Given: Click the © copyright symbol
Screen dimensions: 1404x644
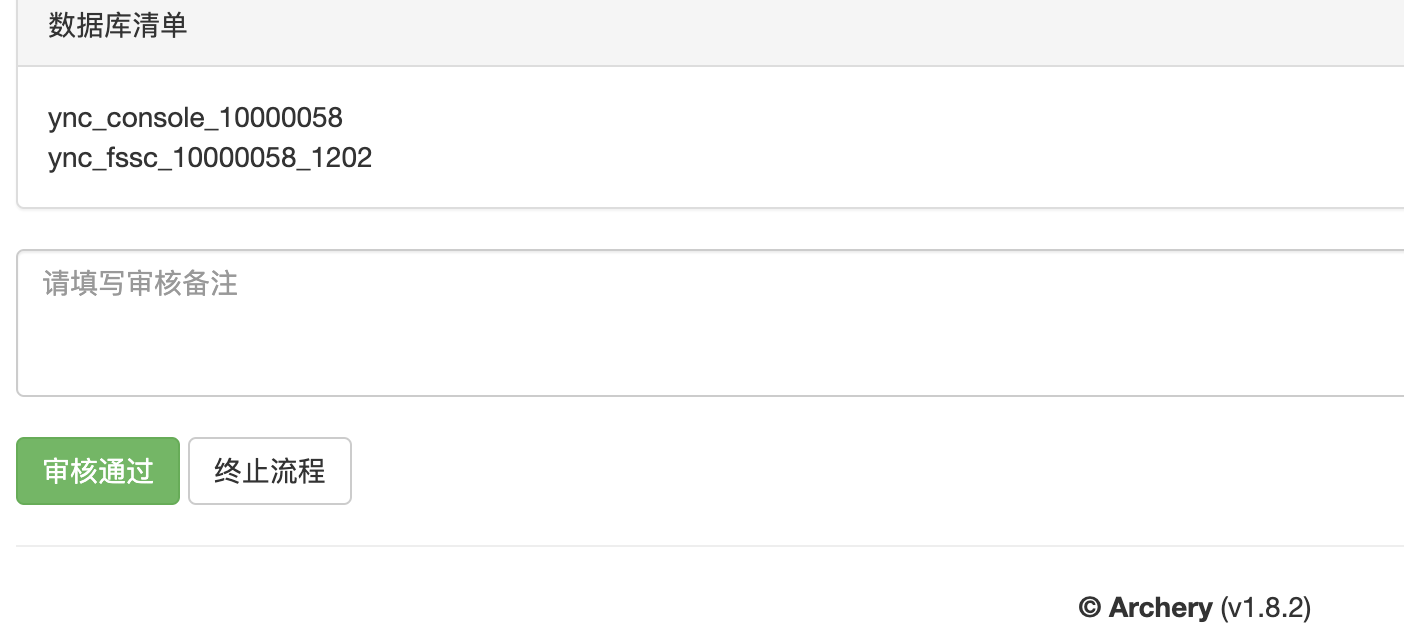Looking at the screenshot, I should [x=1090, y=607].
